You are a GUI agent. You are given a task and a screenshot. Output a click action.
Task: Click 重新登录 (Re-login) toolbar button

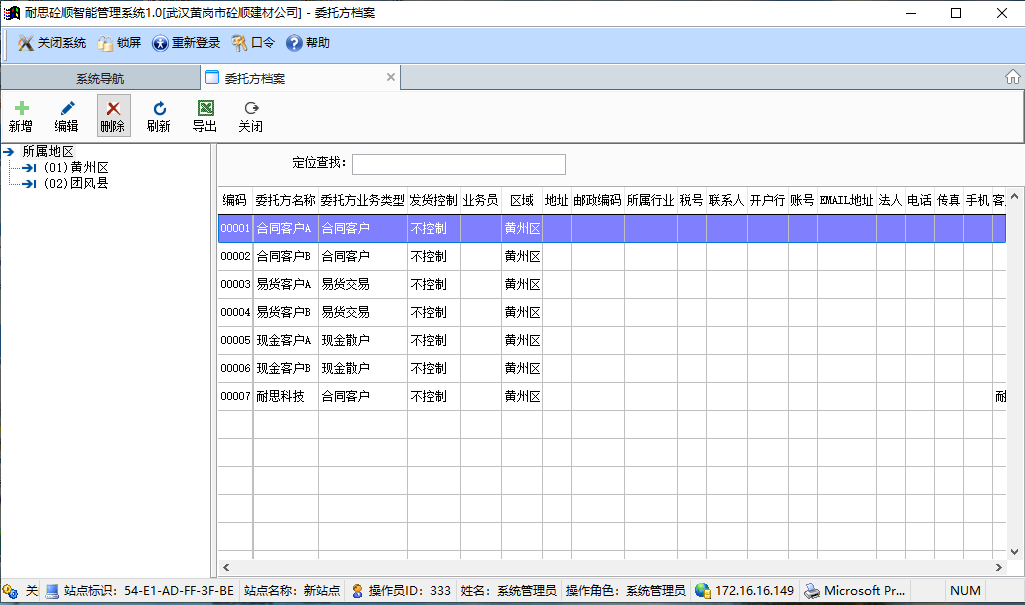186,43
